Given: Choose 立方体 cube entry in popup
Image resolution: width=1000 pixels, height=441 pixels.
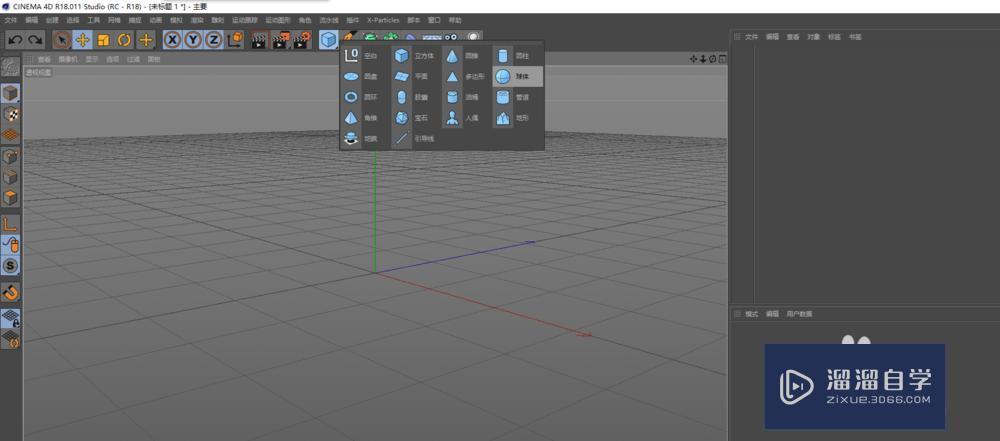Looking at the screenshot, I should tap(416, 56).
